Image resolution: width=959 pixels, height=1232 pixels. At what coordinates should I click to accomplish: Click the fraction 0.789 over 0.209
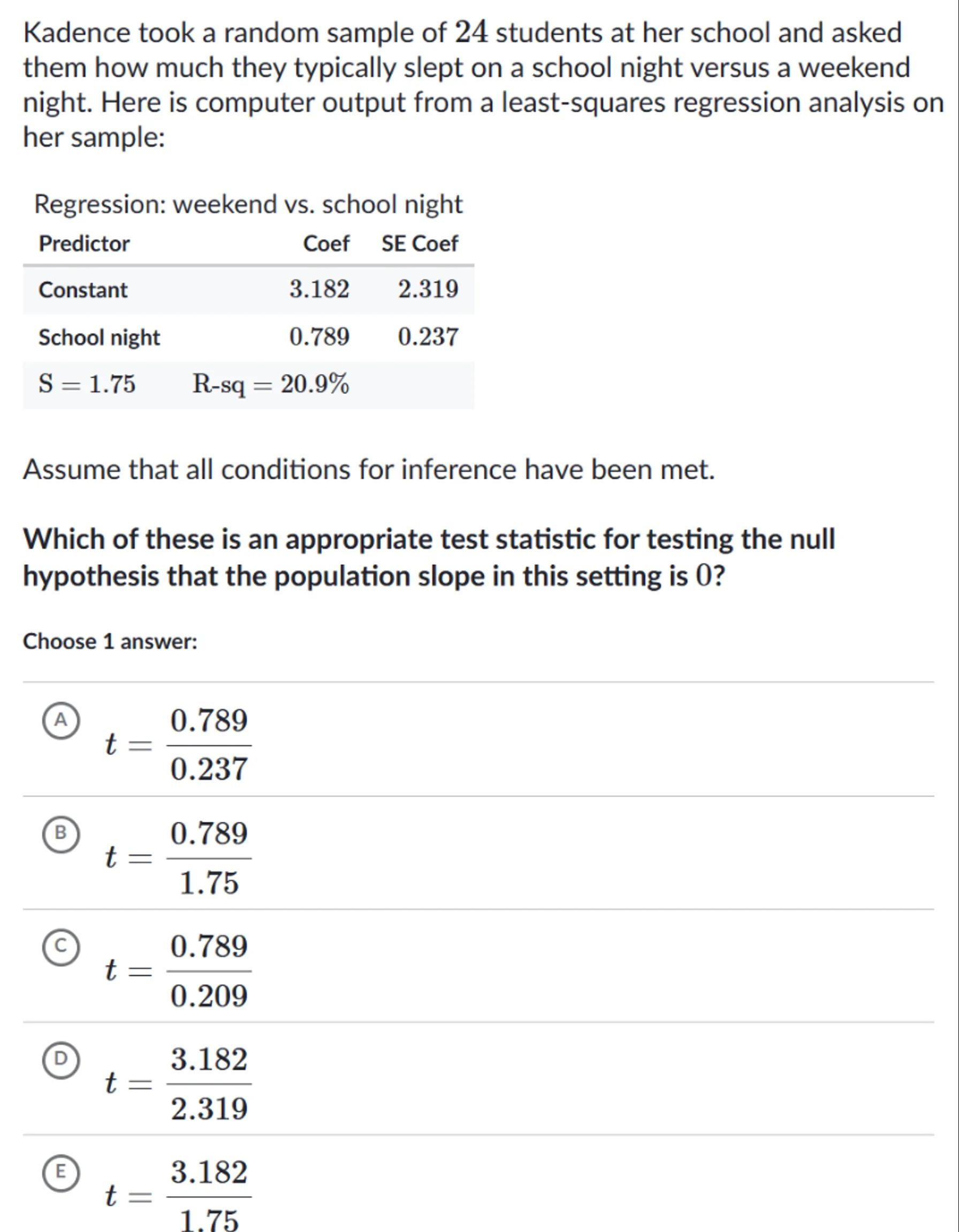pyautogui.click(x=209, y=970)
